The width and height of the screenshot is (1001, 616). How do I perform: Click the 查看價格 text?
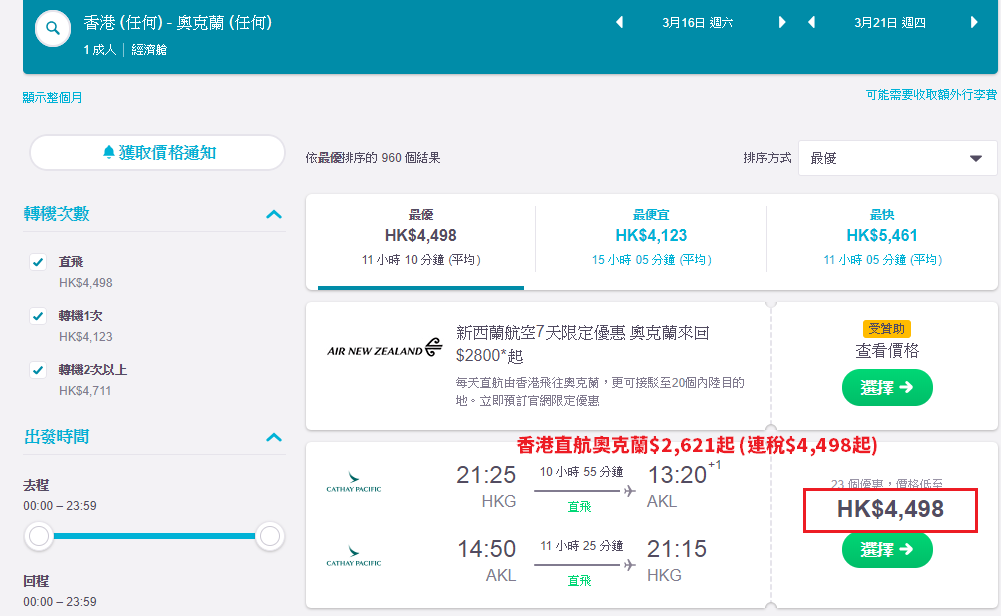pyautogui.click(x=887, y=351)
